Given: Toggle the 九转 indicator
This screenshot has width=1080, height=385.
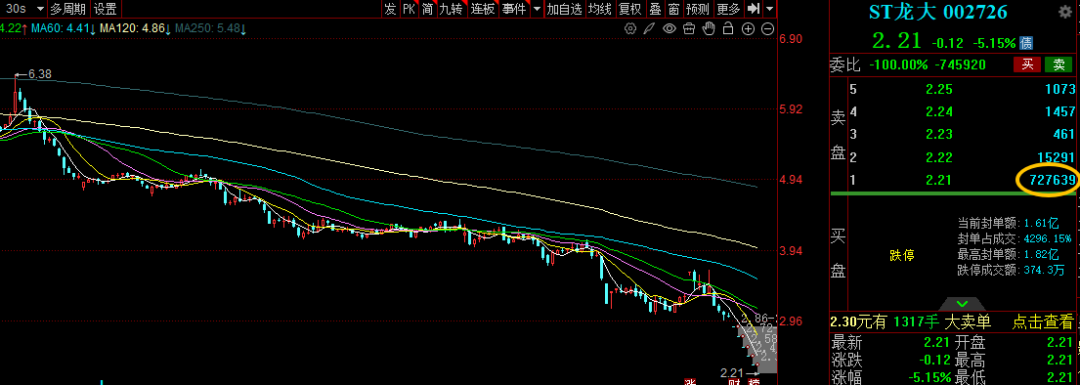Looking at the screenshot, I should pyautogui.click(x=452, y=9).
